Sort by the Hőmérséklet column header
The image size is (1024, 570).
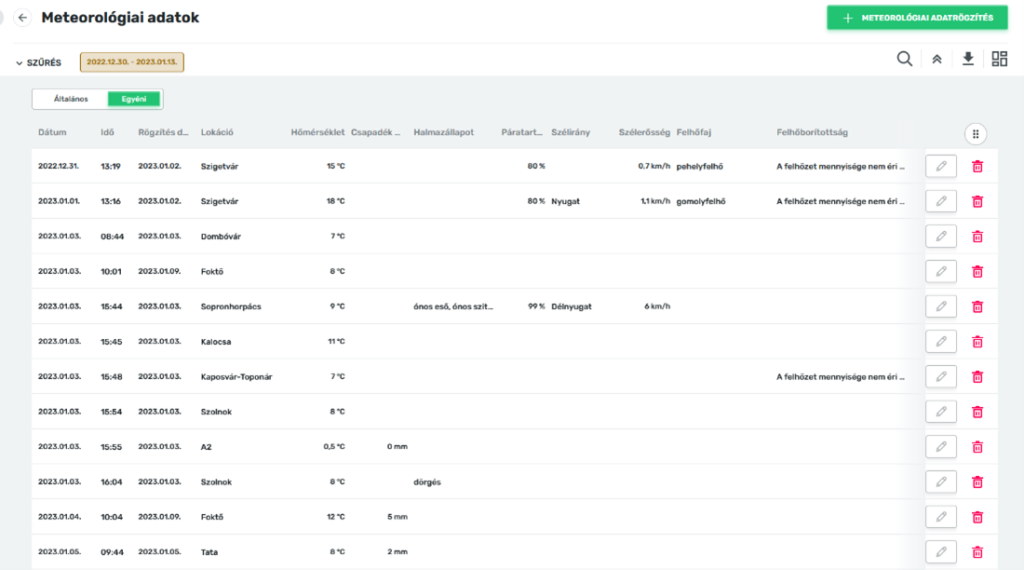click(317, 132)
